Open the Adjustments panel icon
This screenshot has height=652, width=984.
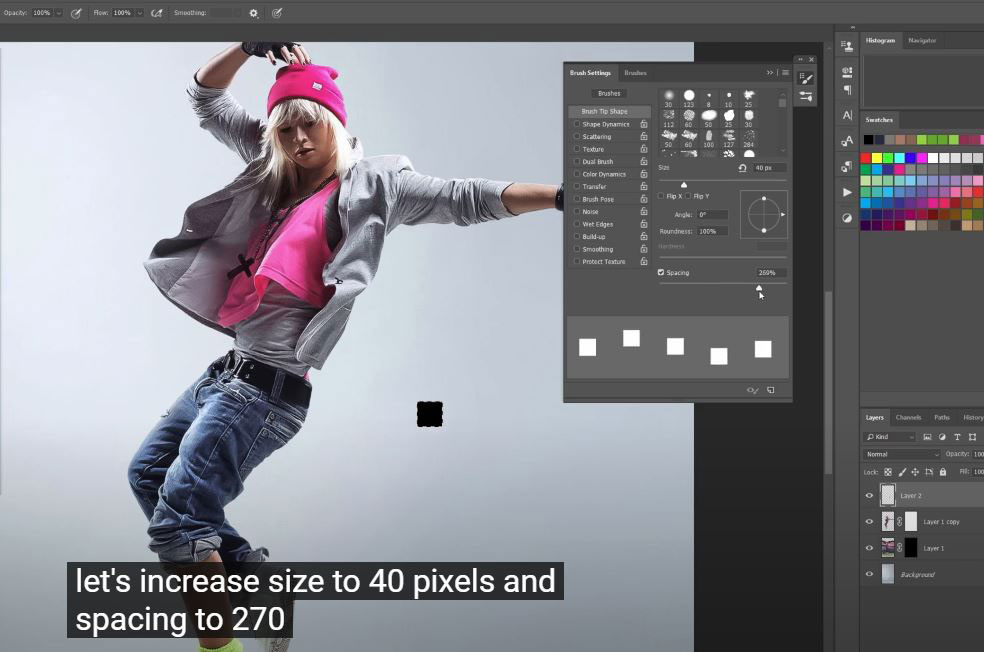click(x=847, y=217)
